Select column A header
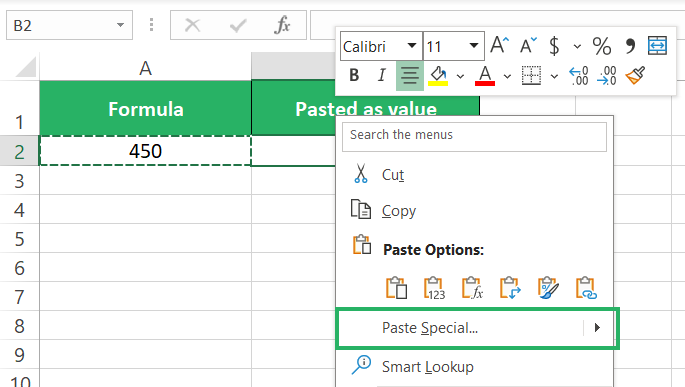This screenshot has height=387, width=685. [145, 68]
